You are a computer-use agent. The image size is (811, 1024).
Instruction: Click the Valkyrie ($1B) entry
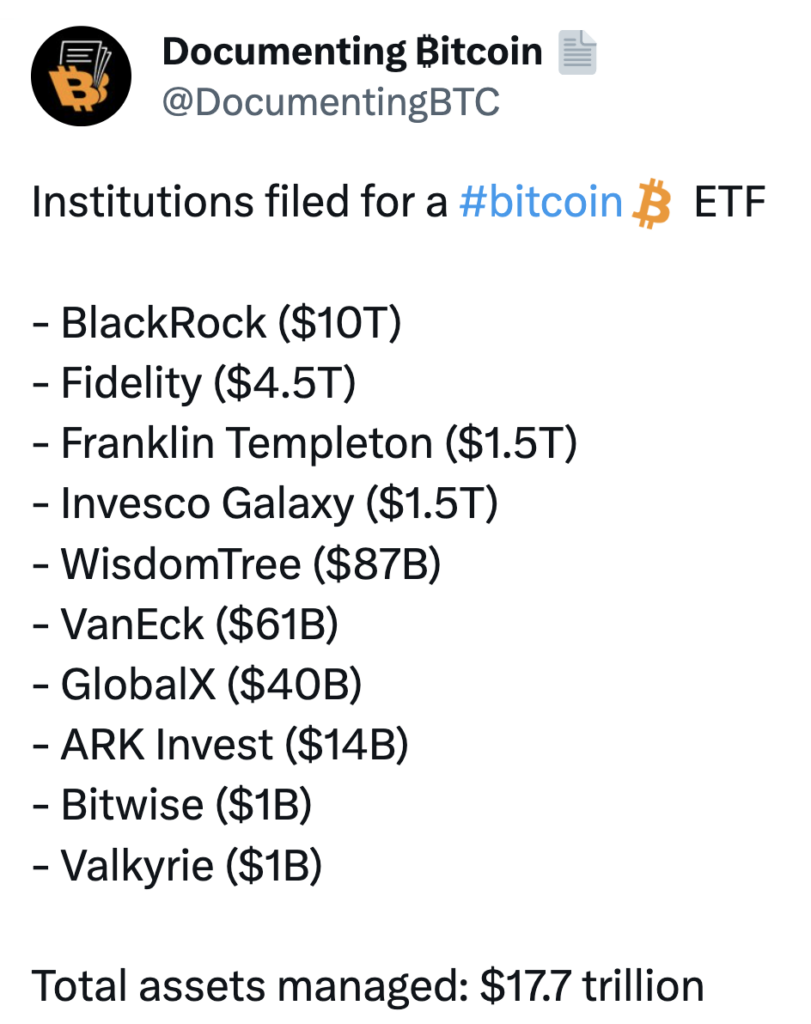[177, 865]
